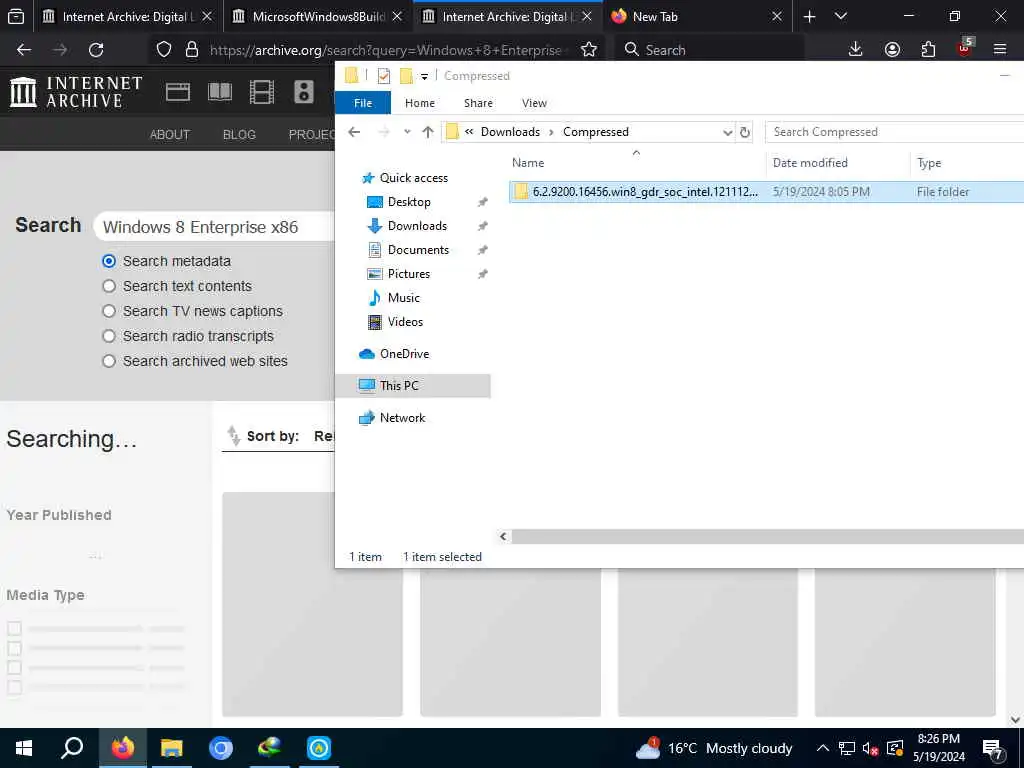Open the File ribbon tab
This screenshot has width=1024, height=768.
coord(362,103)
